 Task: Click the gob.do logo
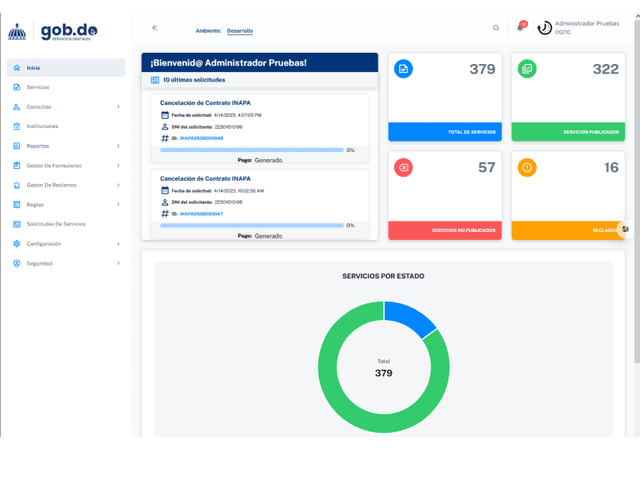[55, 31]
